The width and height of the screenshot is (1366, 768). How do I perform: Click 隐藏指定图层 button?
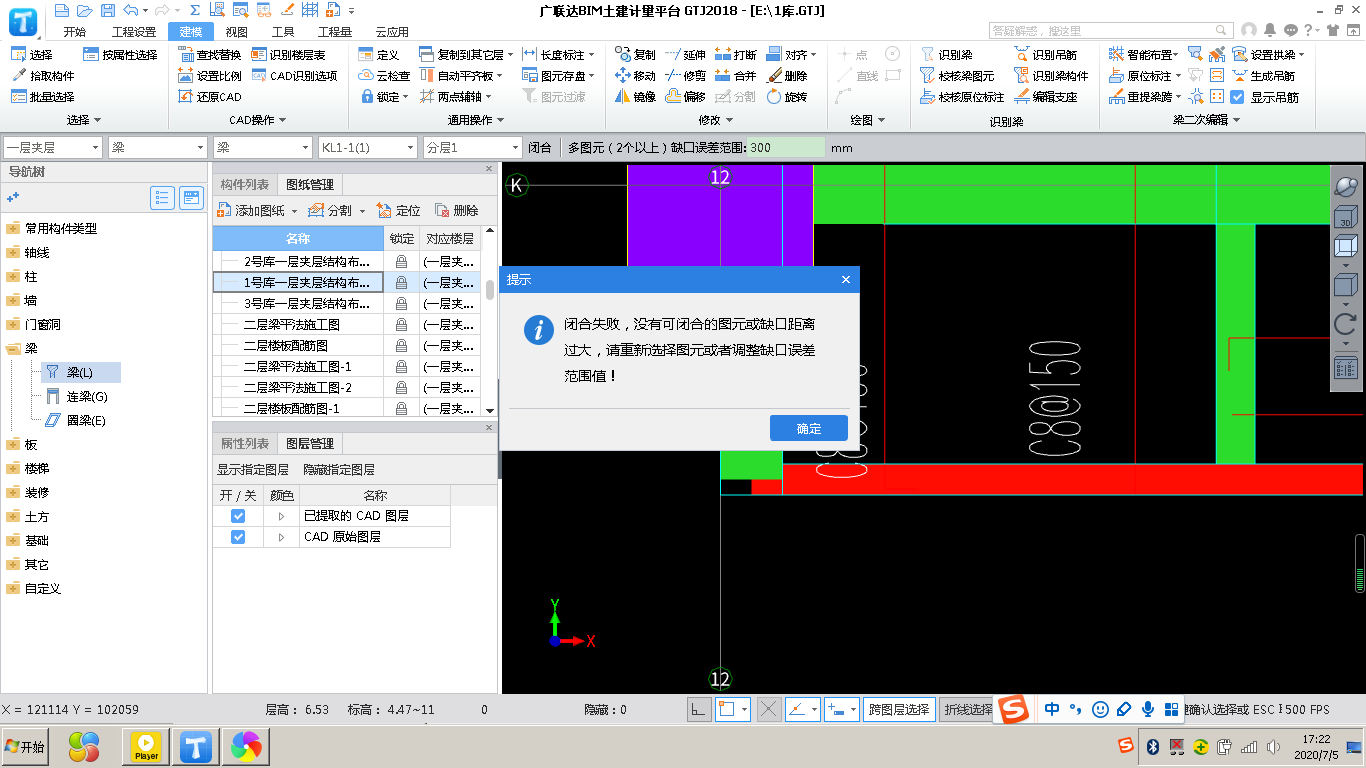click(339, 469)
